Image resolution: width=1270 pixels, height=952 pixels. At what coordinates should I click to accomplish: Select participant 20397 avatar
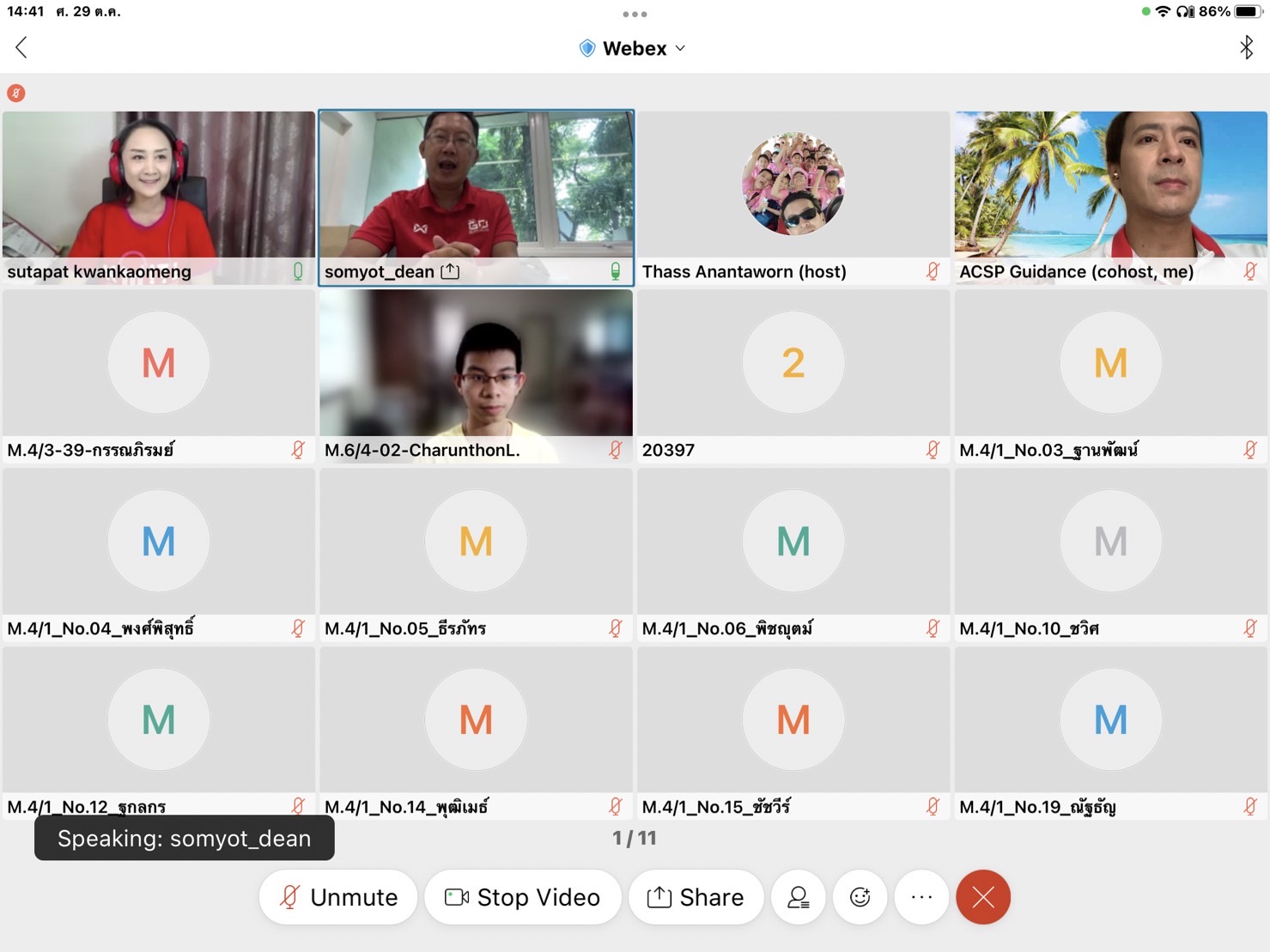[x=793, y=362]
